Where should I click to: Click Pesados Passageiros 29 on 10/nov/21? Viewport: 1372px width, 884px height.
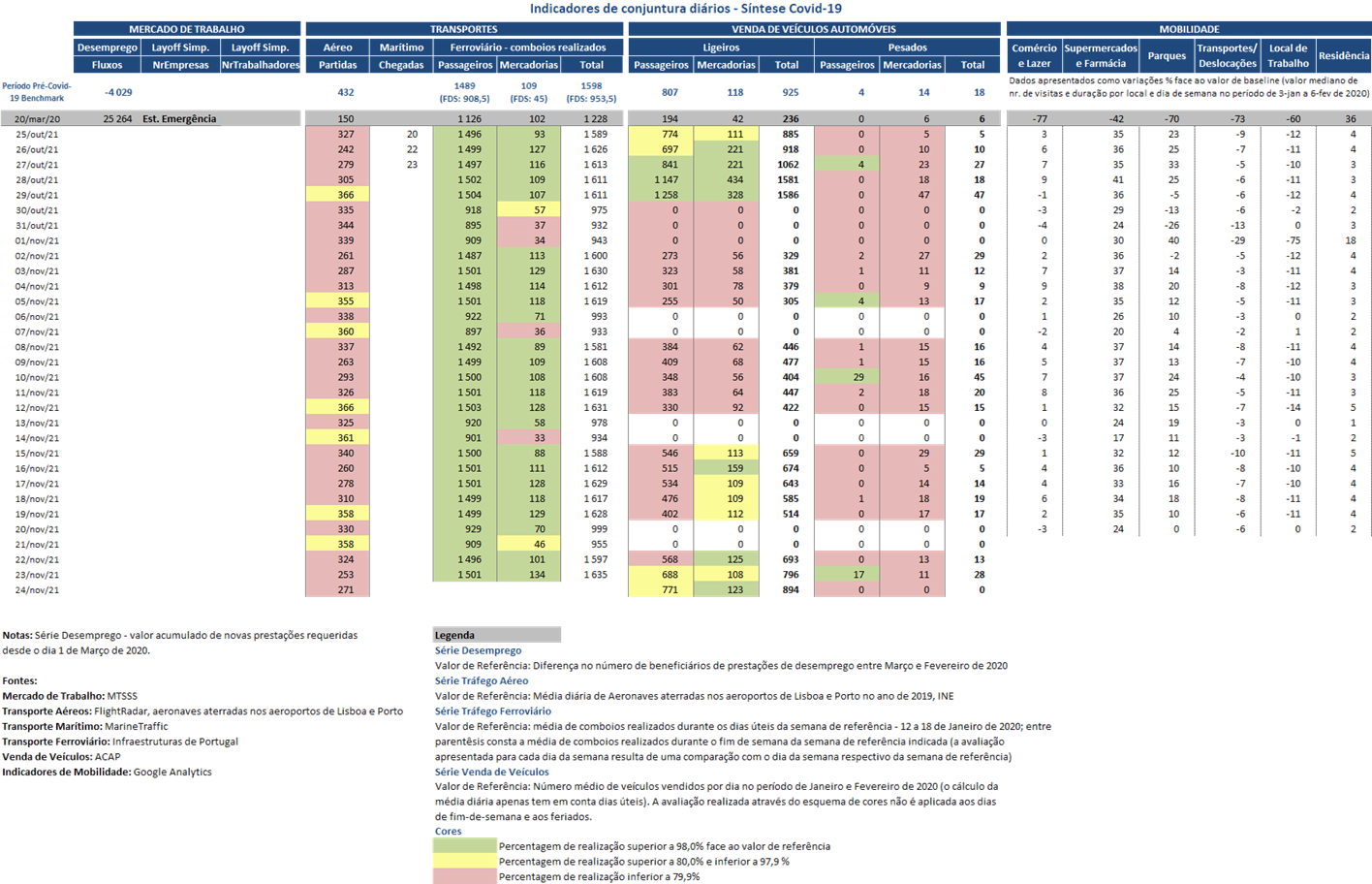847,377
